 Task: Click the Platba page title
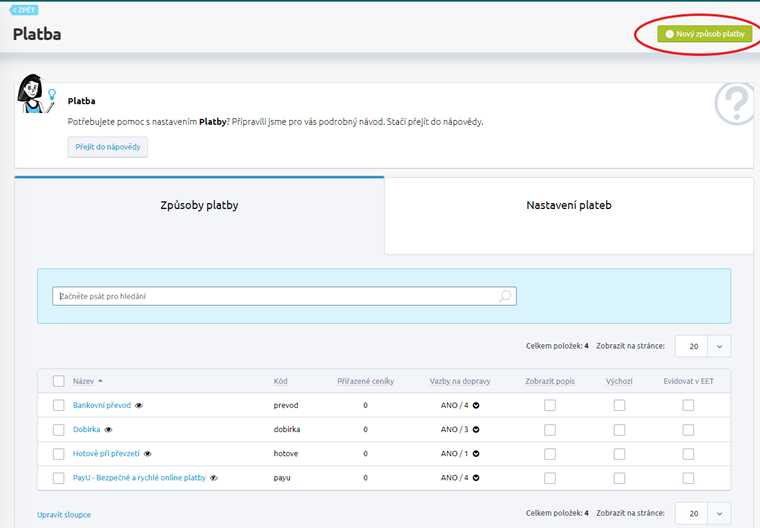coord(37,34)
